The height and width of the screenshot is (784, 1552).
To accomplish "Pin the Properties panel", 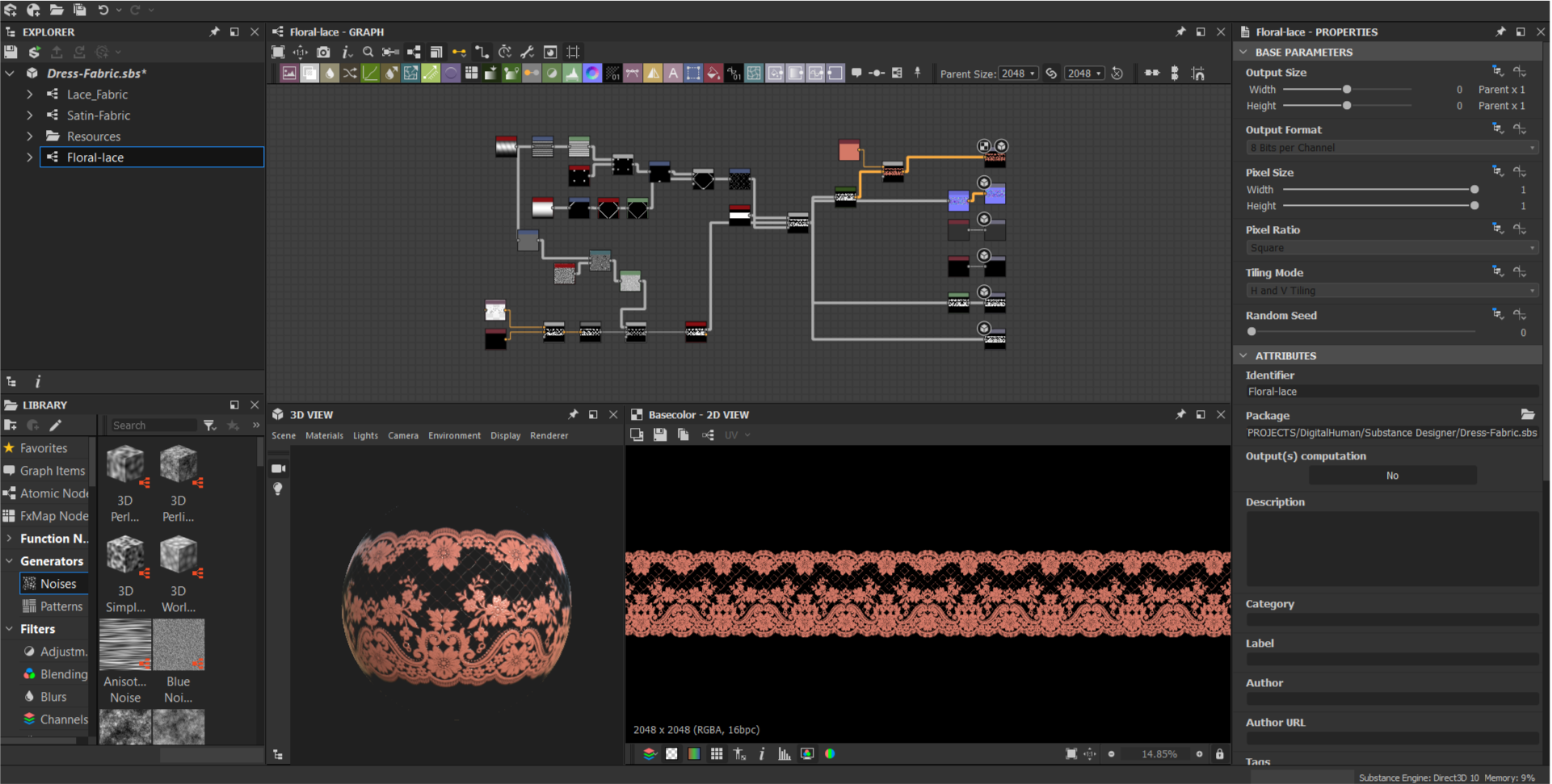I will 1500,31.
